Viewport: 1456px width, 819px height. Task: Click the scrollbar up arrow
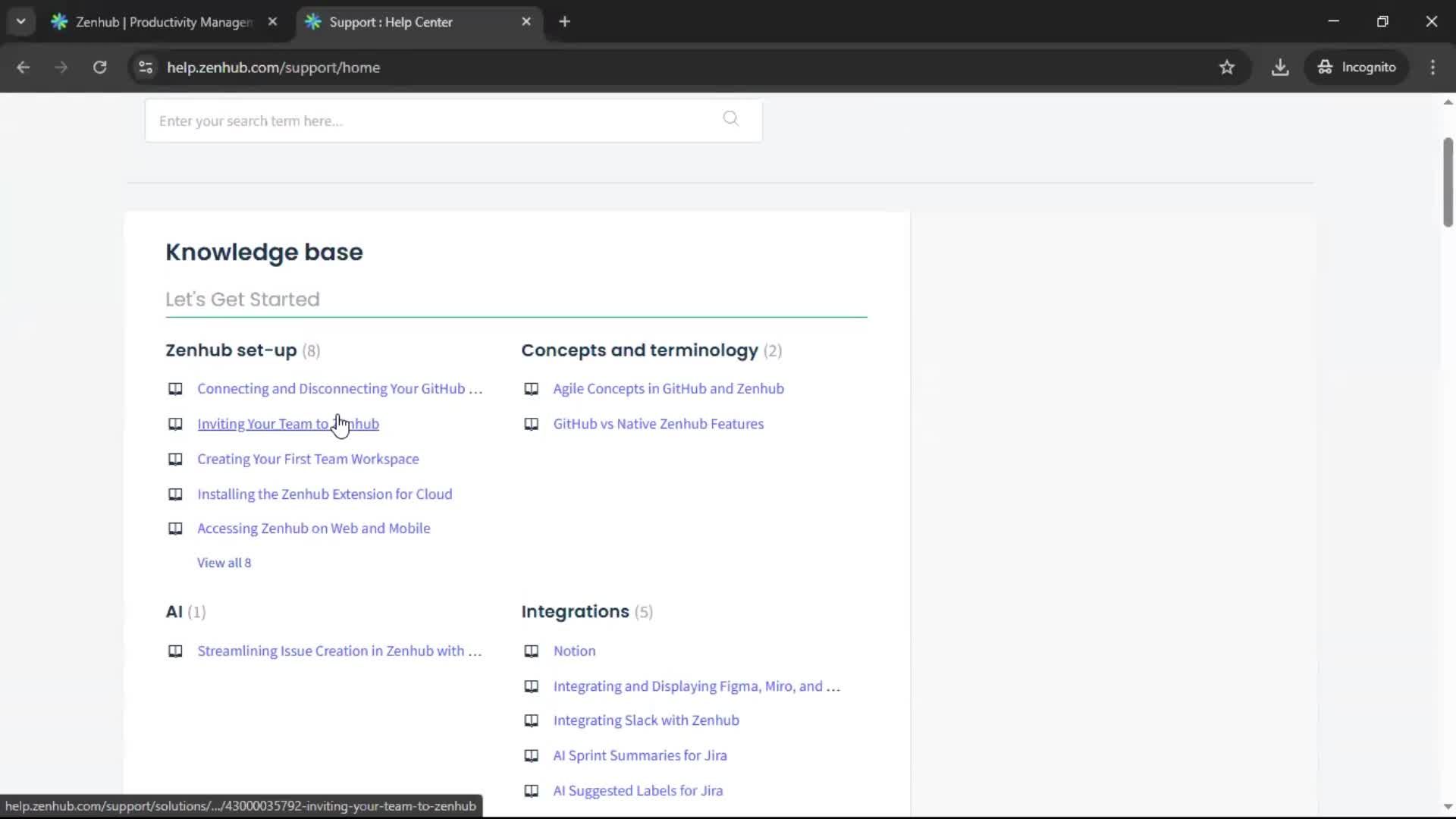tap(1447, 102)
